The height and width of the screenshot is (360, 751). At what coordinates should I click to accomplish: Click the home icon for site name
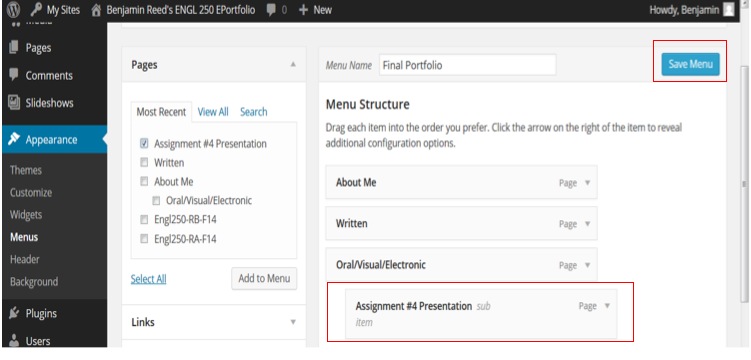97,10
